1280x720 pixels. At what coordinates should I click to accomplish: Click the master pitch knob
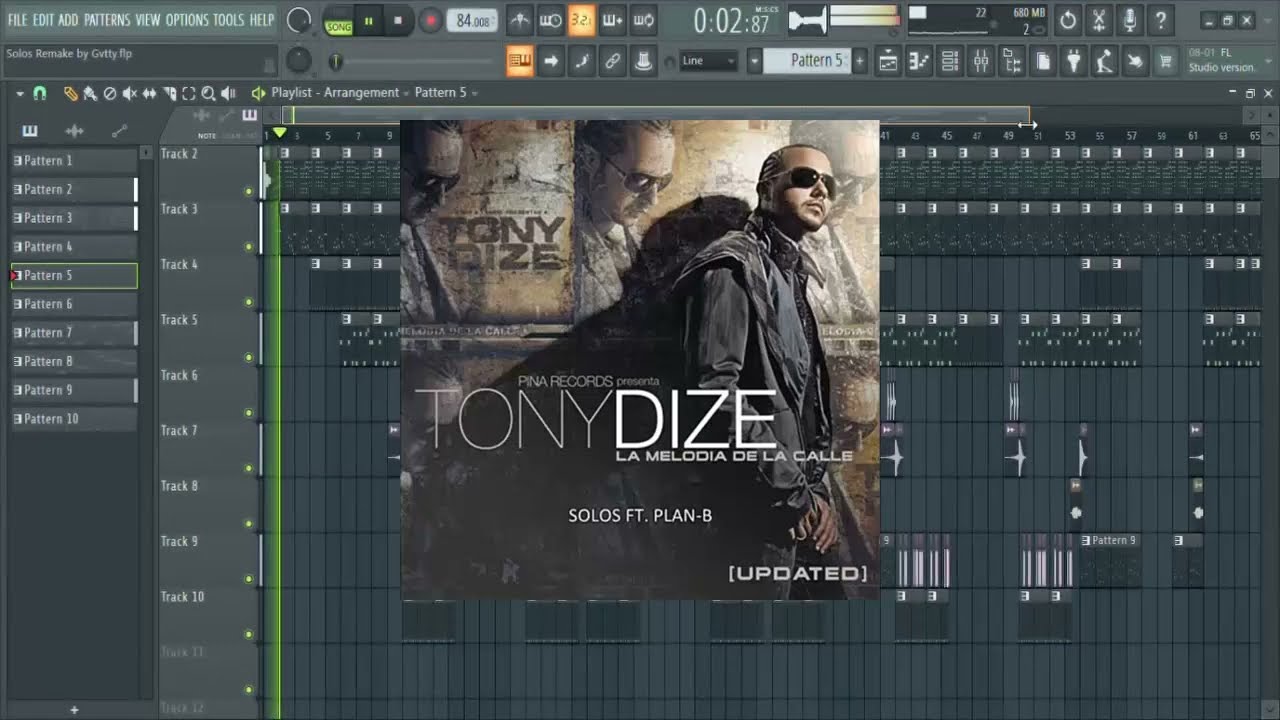[x=298, y=61]
